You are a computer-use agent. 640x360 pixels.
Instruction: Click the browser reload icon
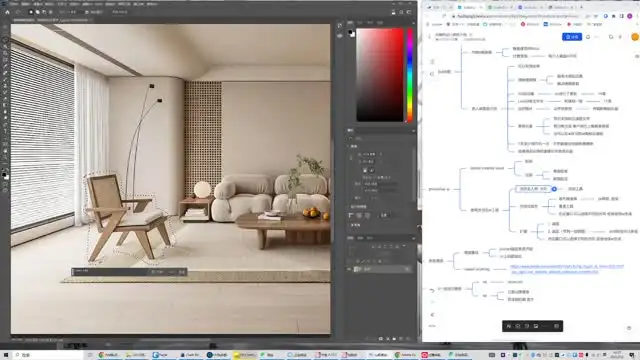point(444,16)
